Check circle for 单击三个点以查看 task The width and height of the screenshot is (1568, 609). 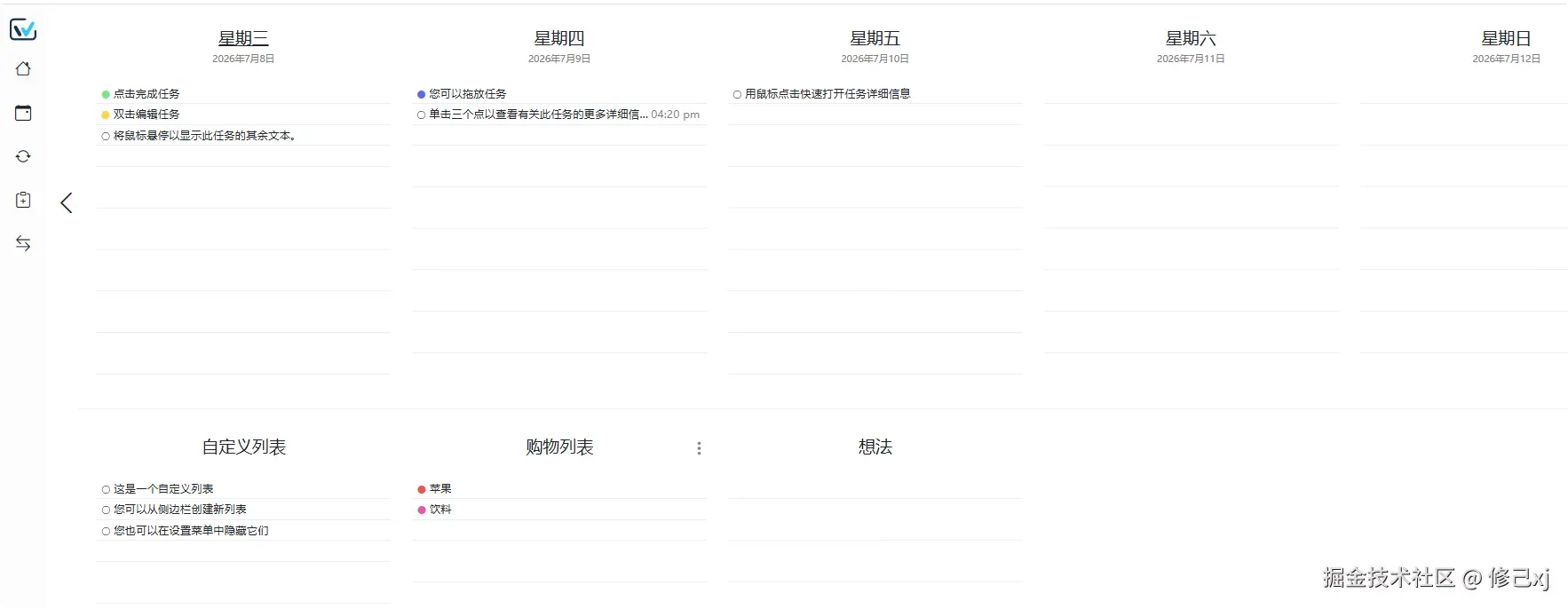tap(422, 115)
